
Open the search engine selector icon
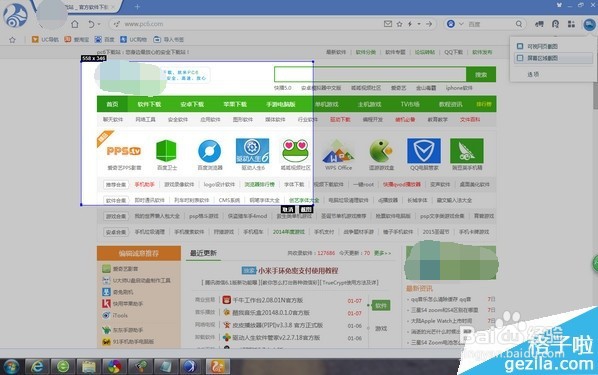tap(451, 24)
